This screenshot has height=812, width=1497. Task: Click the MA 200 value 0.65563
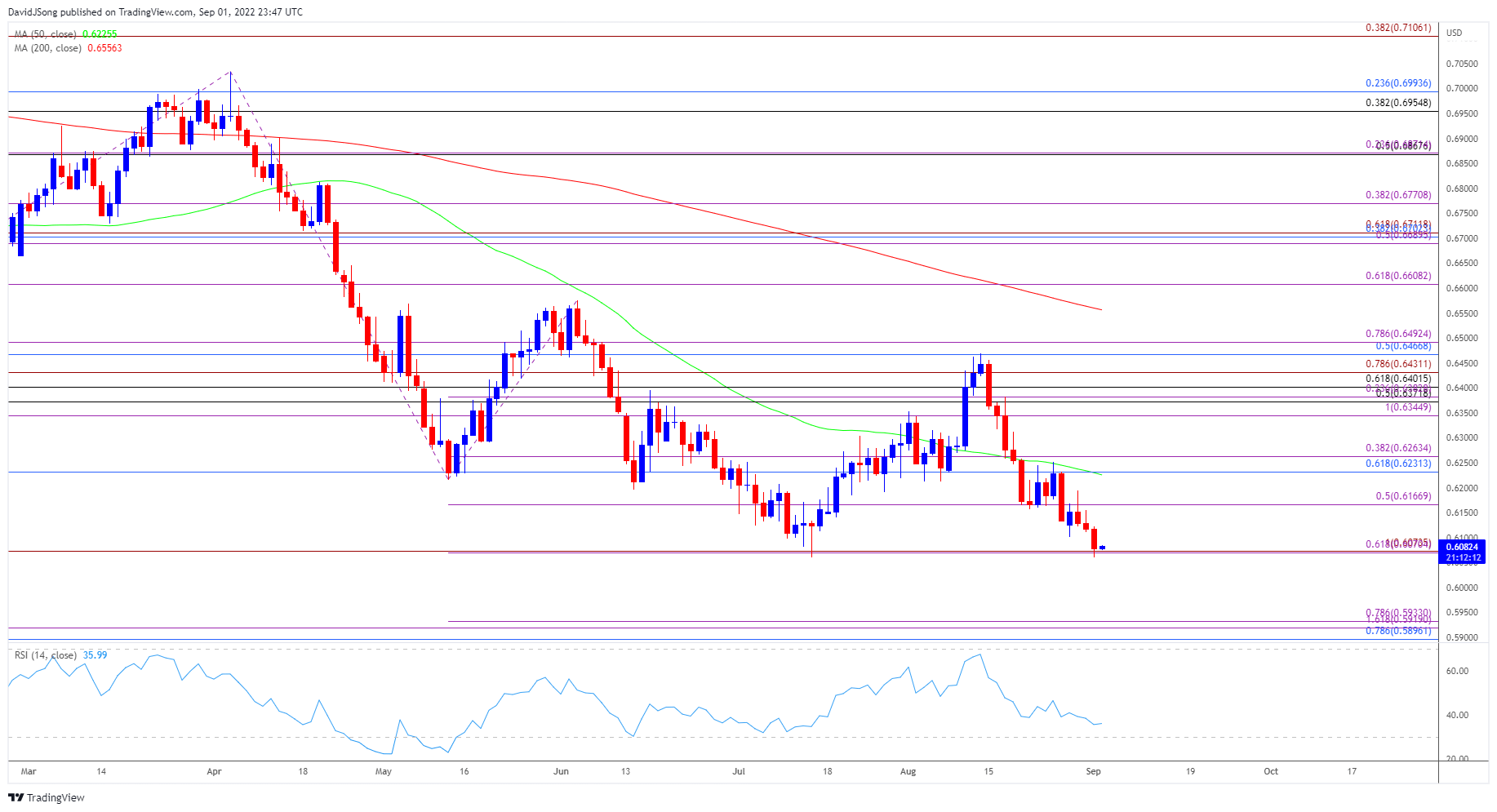[x=104, y=48]
